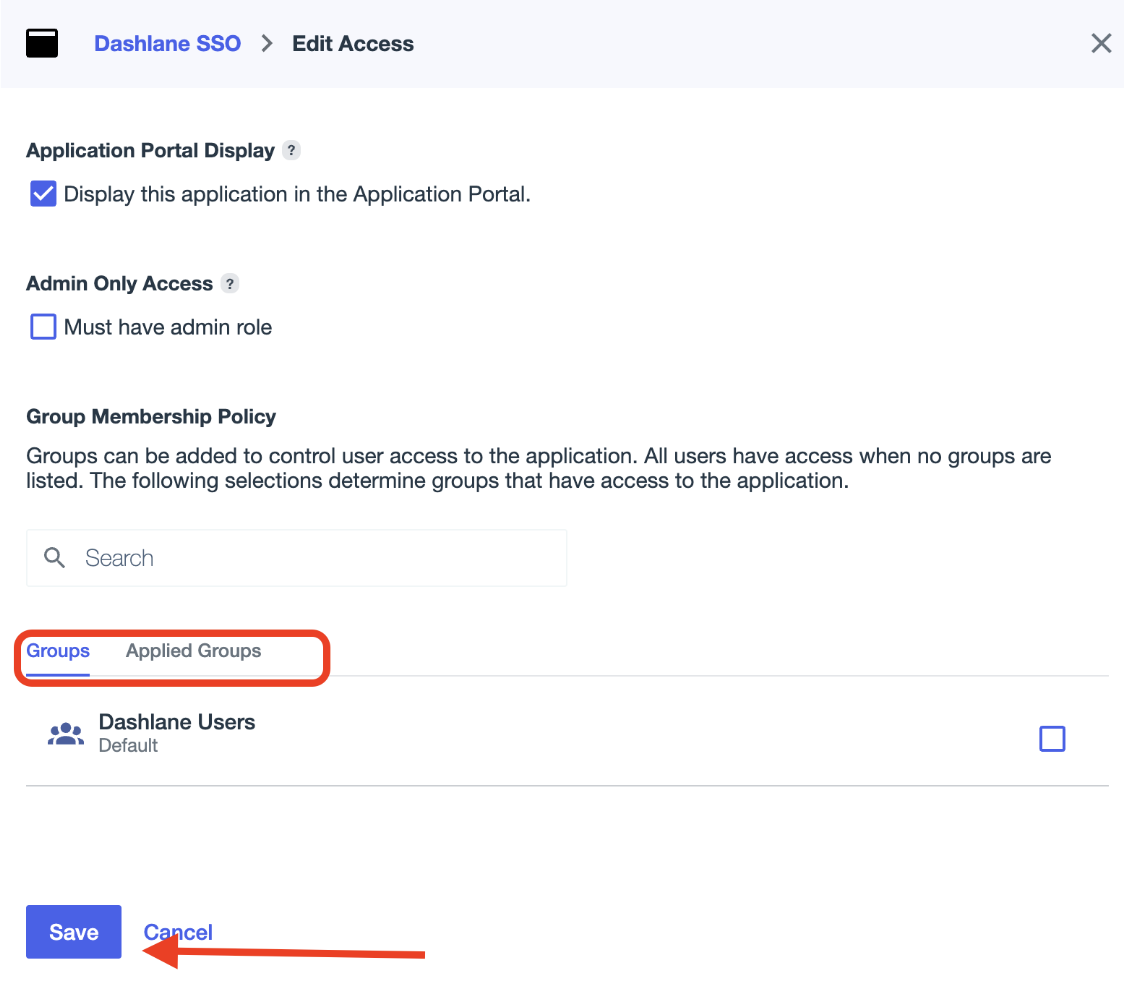Screen dimensions: 1128x984
Task: Click the search magnifier icon
Action: [56, 558]
